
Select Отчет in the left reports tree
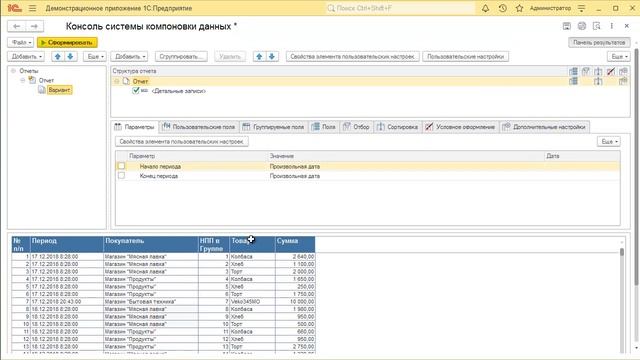click(x=46, y=80)
